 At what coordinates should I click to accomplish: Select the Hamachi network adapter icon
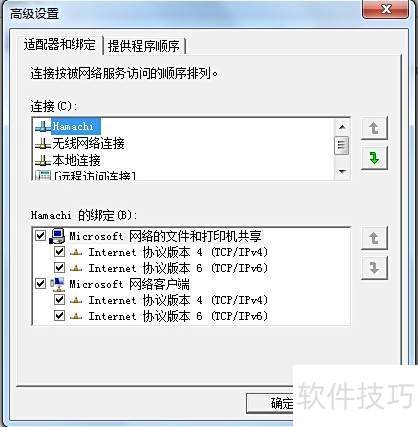point(43,127)
